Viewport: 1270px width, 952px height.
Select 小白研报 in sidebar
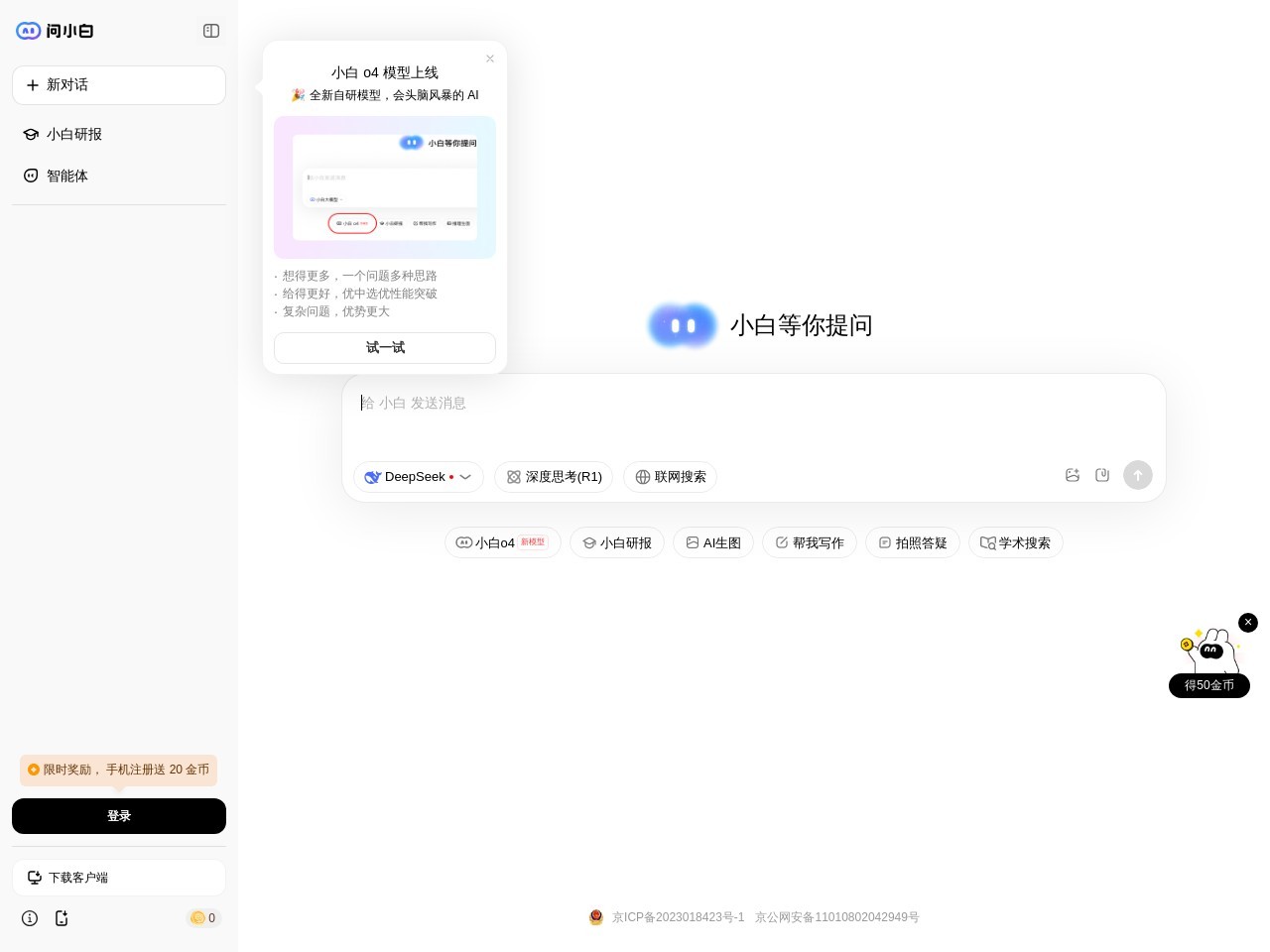[x=74, y=134]
